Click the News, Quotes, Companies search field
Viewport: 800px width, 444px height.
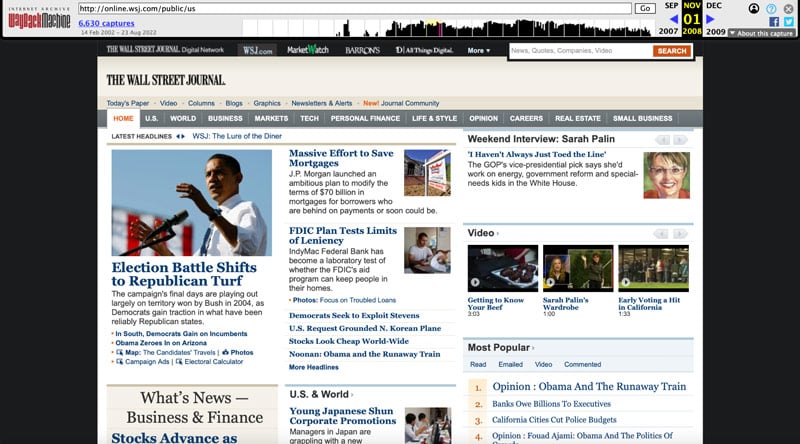pyautogui.click(x=581, y=51)
